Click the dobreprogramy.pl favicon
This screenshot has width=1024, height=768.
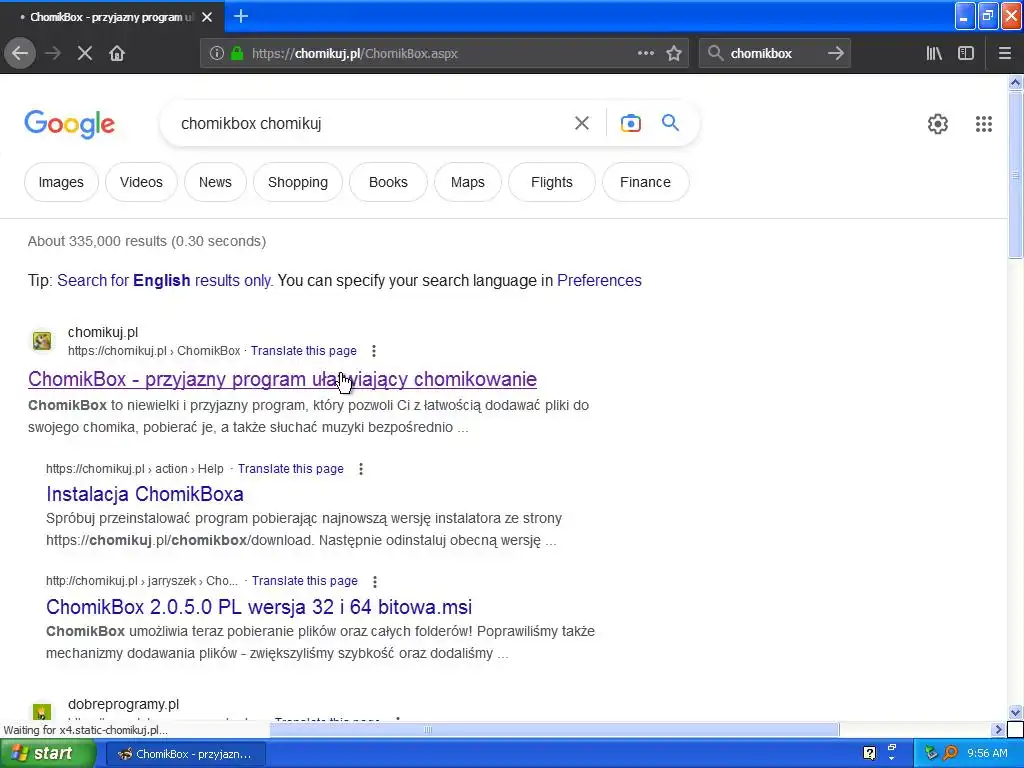click(x=42, y=712)
